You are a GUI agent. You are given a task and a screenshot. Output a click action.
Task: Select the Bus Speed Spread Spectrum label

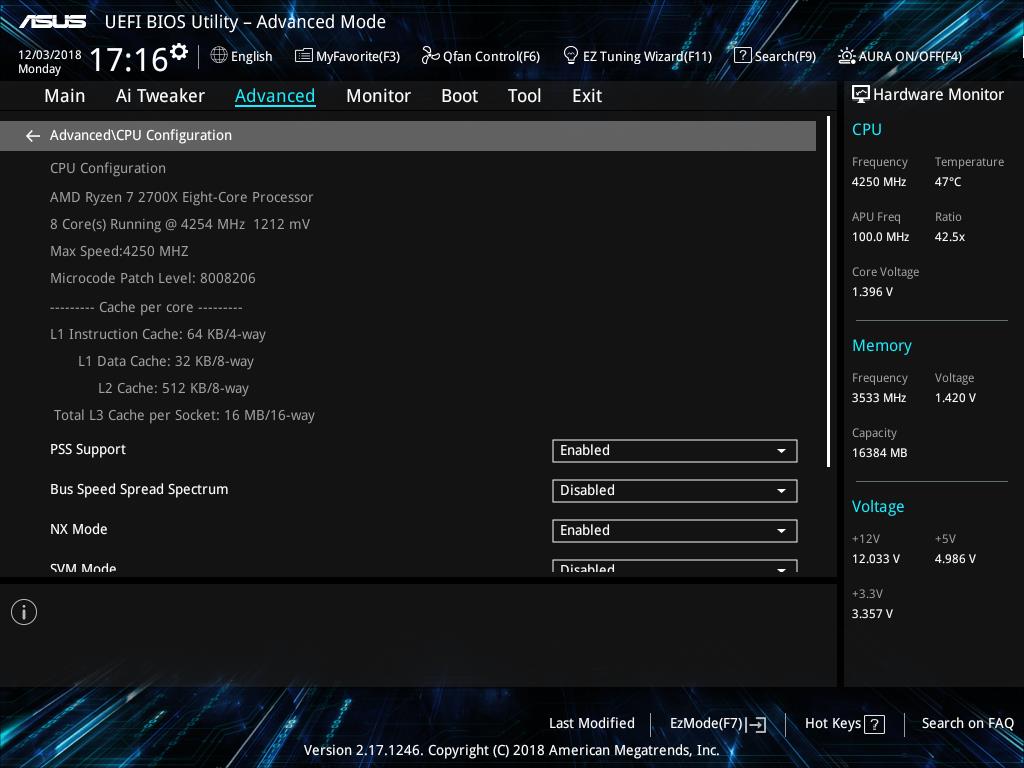pos(139,489)
